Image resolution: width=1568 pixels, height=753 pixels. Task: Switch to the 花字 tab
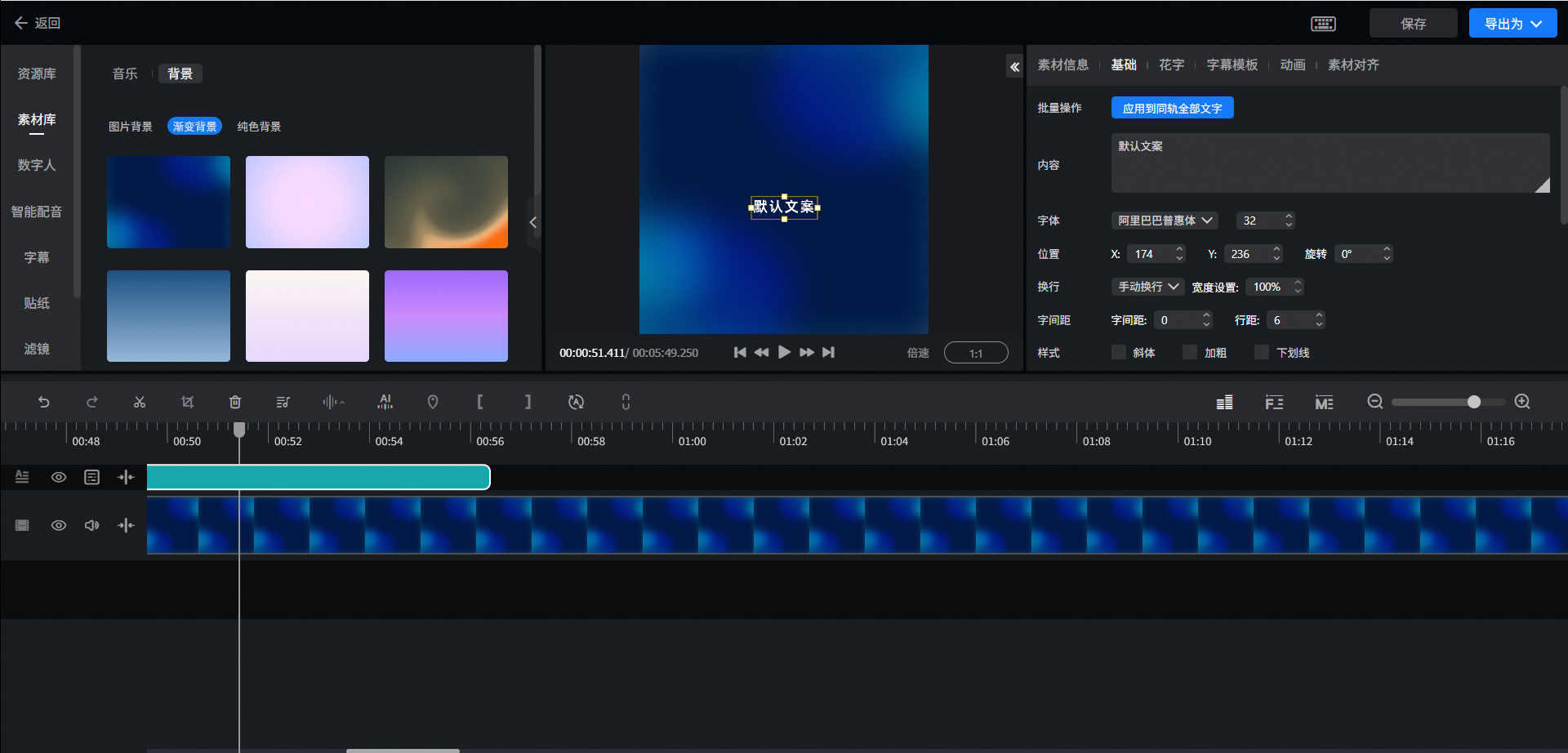pos(1171,65)
